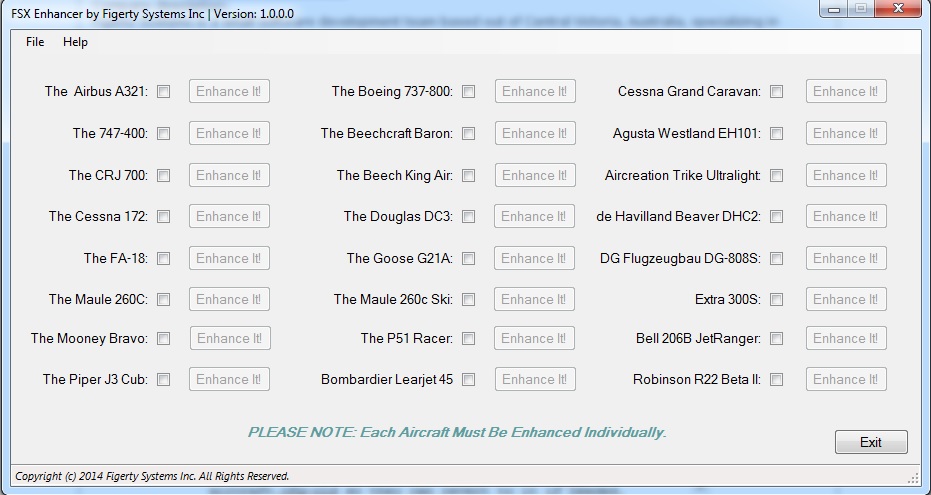Enable the Robinson R22 Beta II checkbox
The width and height of the screenshot is (931, 495).
coord(776,379)
